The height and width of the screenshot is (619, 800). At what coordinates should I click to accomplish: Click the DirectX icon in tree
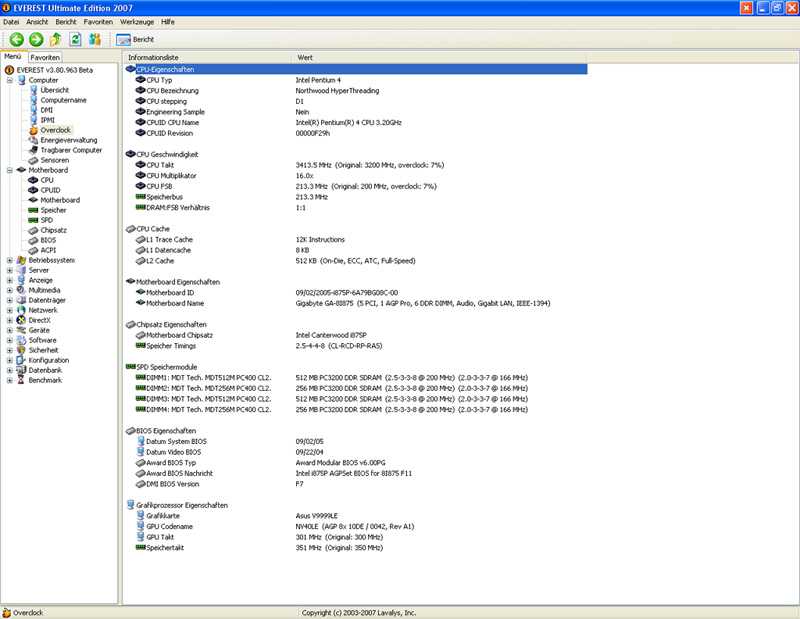21,320
